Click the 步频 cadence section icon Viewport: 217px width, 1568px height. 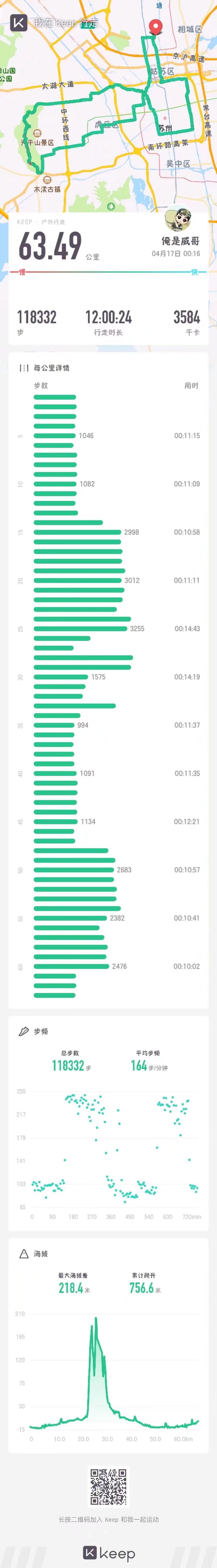coord(24,1031)
